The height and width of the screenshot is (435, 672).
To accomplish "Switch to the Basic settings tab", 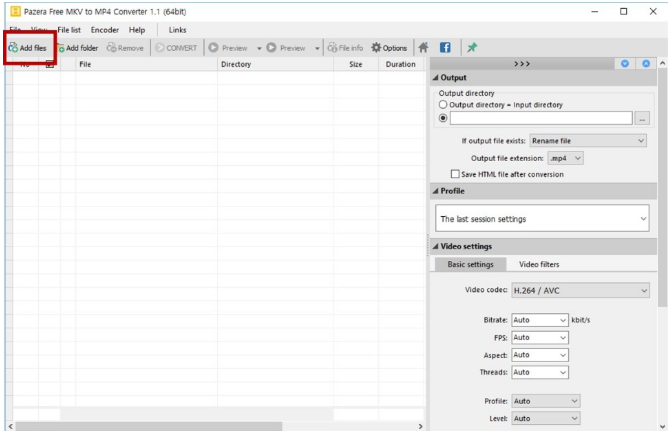I will 471,264.
